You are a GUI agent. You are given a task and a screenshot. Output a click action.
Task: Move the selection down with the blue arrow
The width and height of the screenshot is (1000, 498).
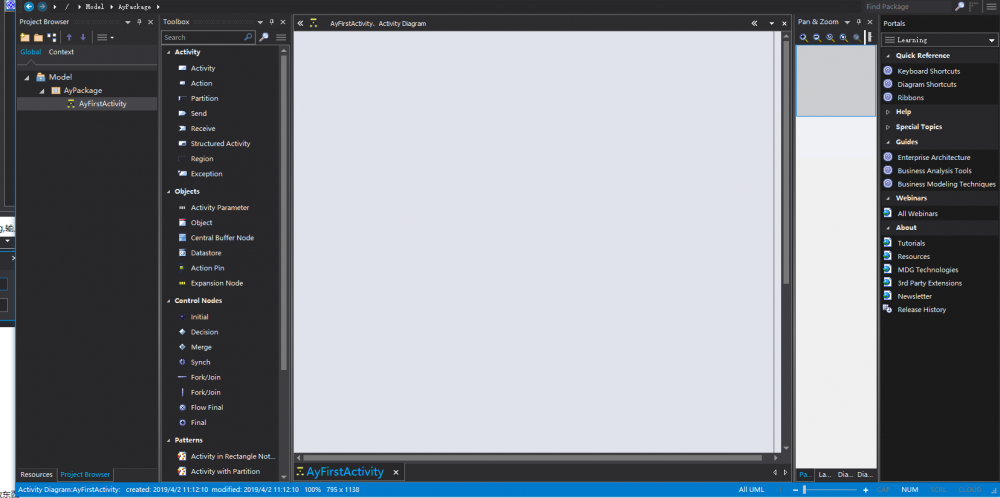[x=83, y=38]
